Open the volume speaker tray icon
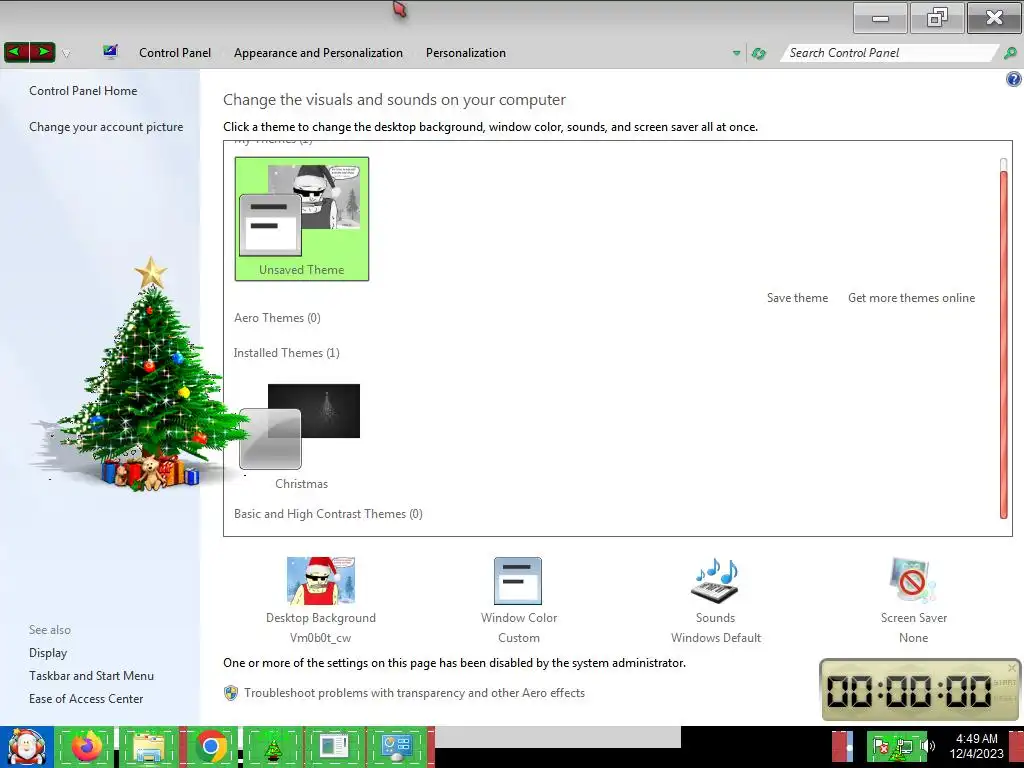1024x768 pixels. pyautogui.click(x=928, y=746)
